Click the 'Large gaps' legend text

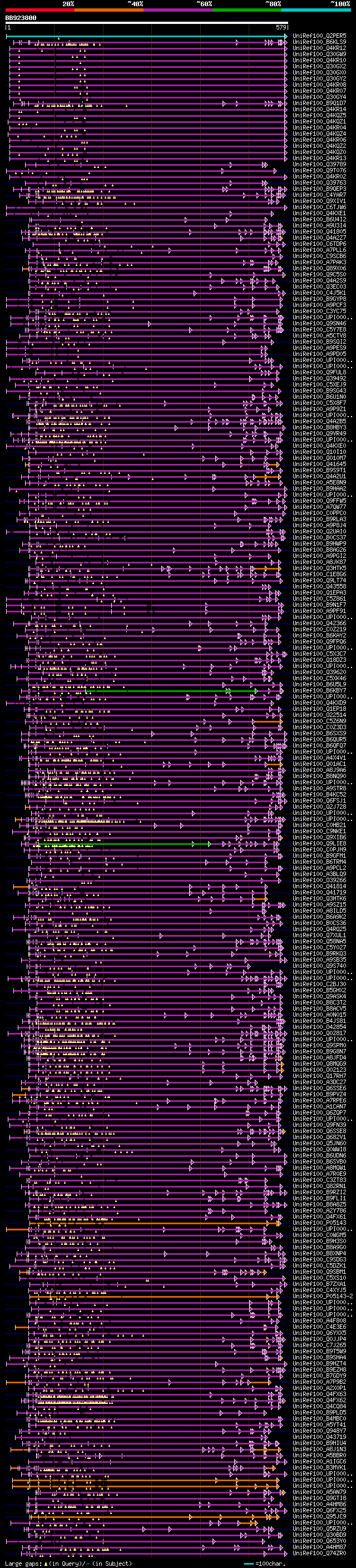[24, 1564]
